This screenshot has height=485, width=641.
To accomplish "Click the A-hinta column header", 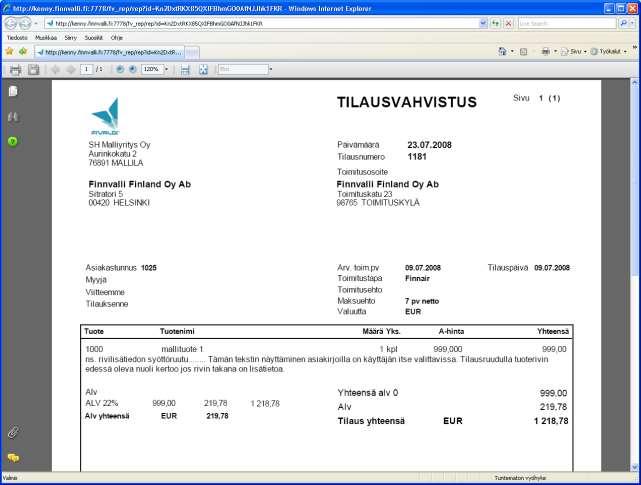I will click(x=451, y=331).
